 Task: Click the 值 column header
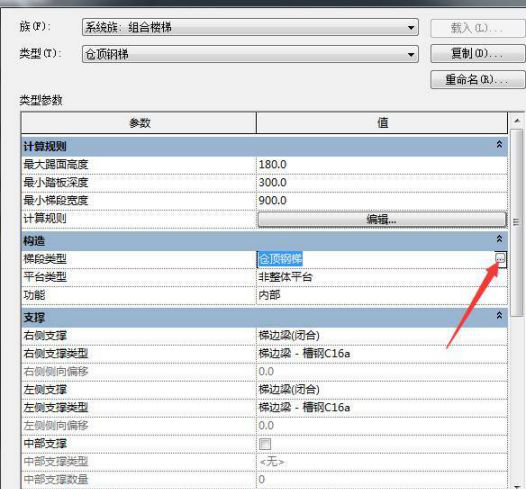point(382,123)
